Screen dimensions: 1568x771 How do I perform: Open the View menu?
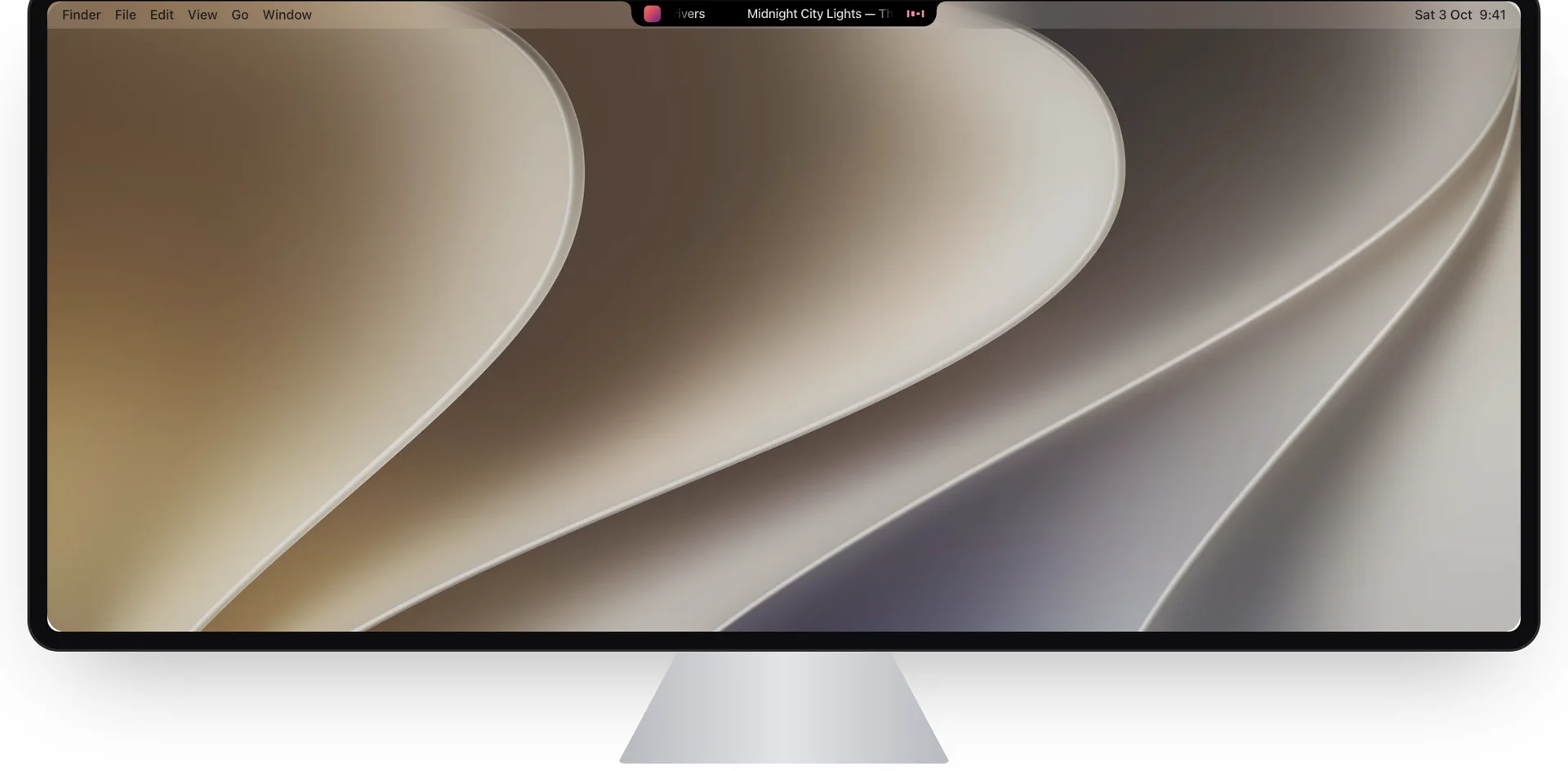[x=203, y=15]
